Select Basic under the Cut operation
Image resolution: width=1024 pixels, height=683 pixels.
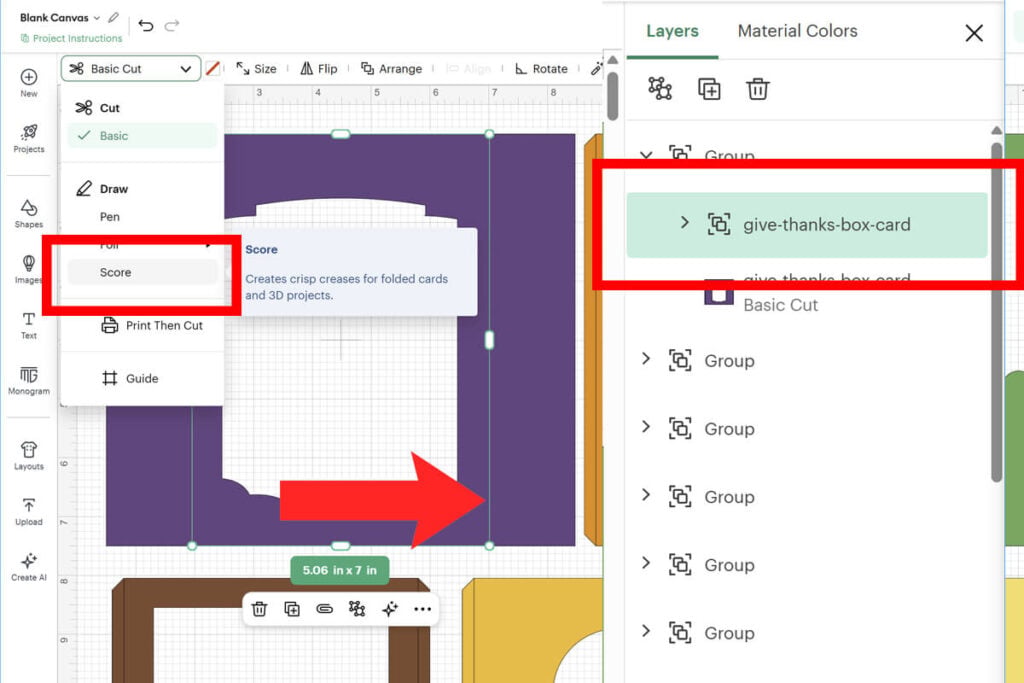click(142, 136)
